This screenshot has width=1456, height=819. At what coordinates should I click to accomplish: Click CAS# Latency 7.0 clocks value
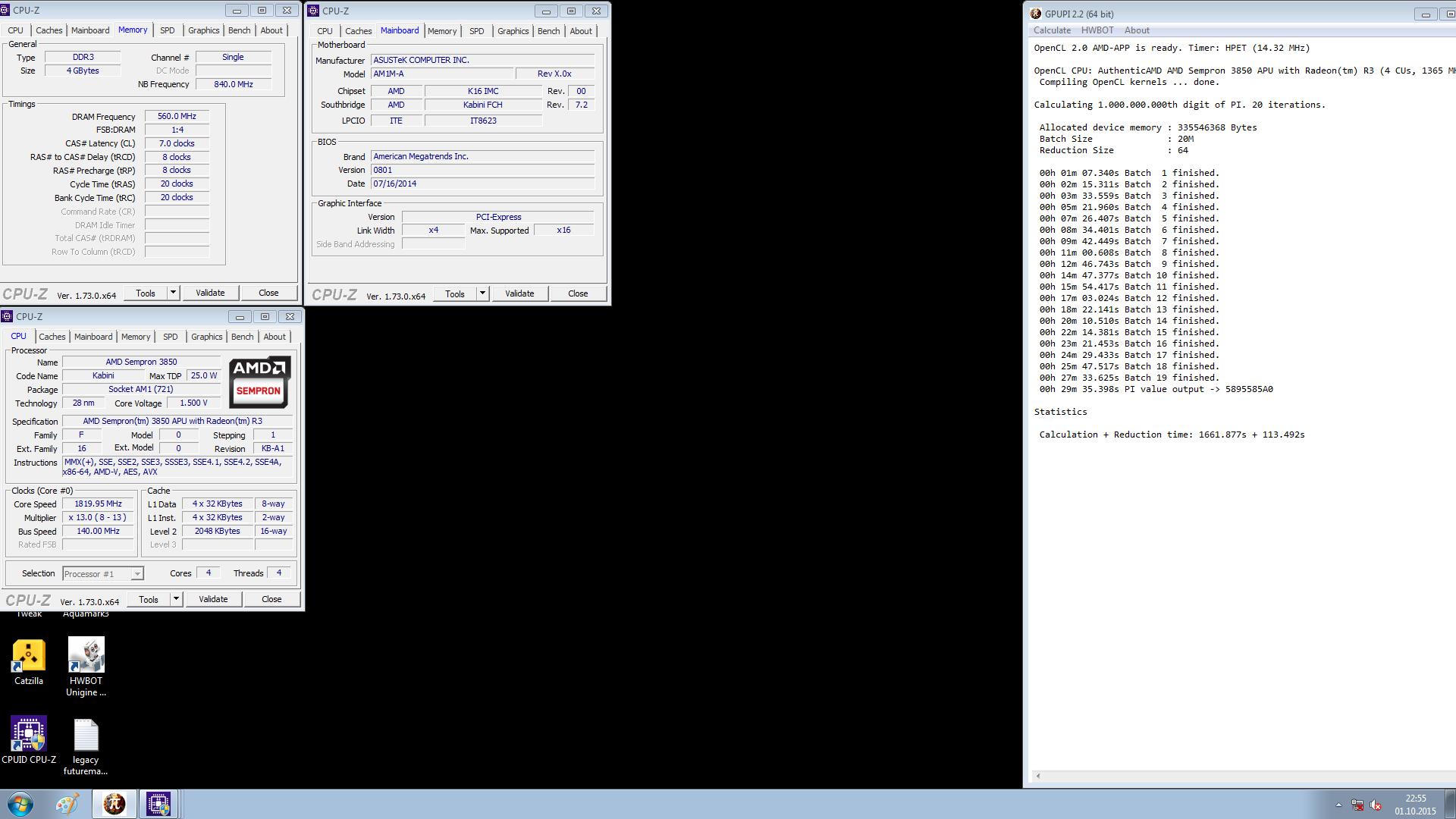point(177,143)
